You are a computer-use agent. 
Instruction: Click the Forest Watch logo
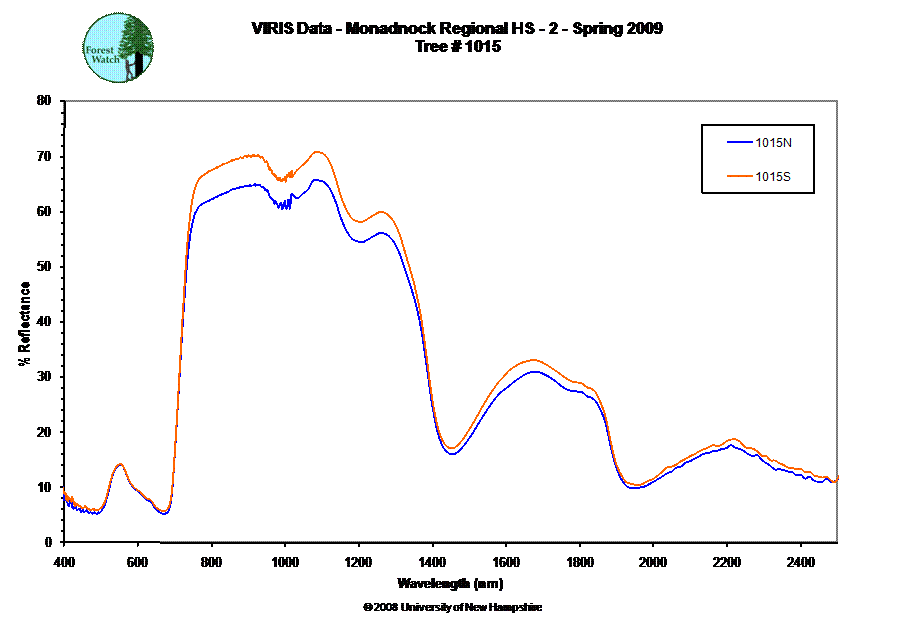pyautogui.click(x=119, y=47)
